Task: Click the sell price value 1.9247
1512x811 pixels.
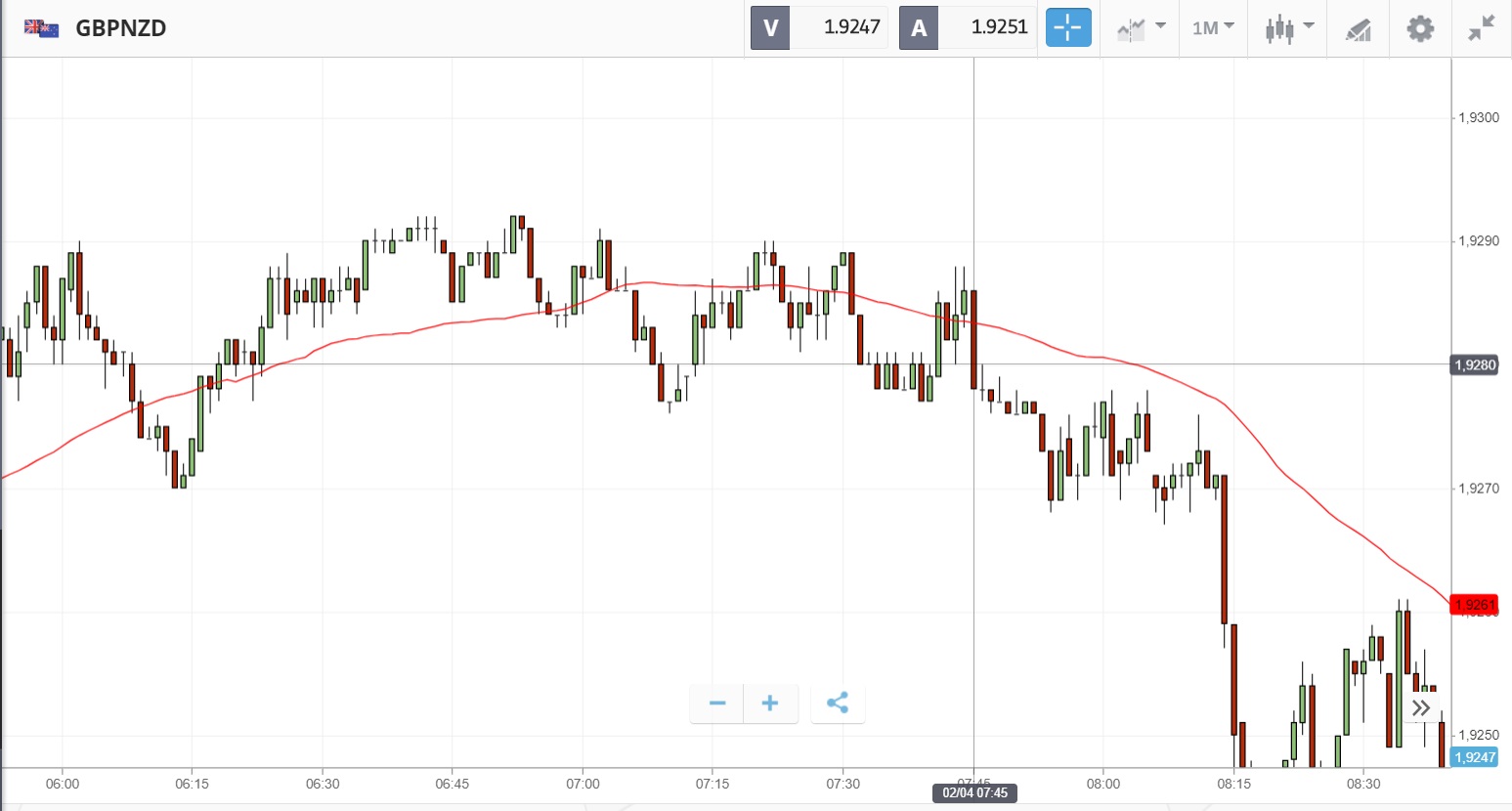Action: (x=851, y=27)
